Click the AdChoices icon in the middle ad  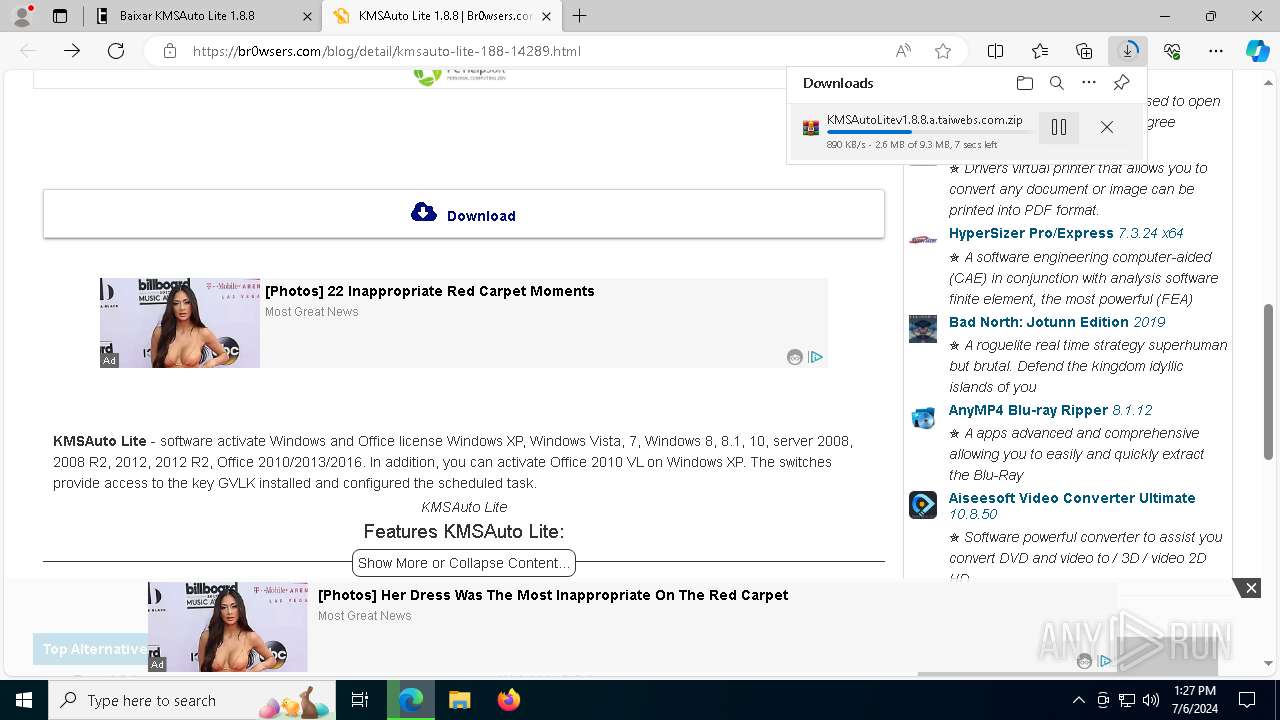coord(816,357)
